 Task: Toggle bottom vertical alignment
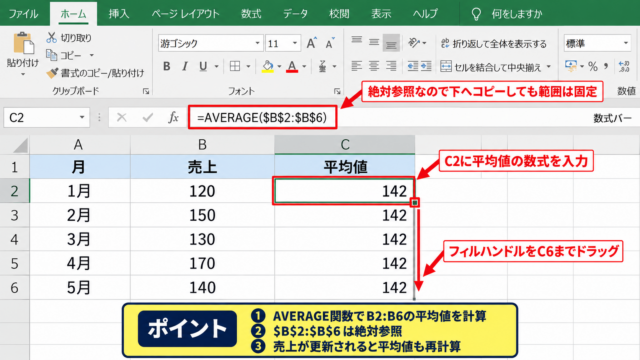click(x=391, y=43)
